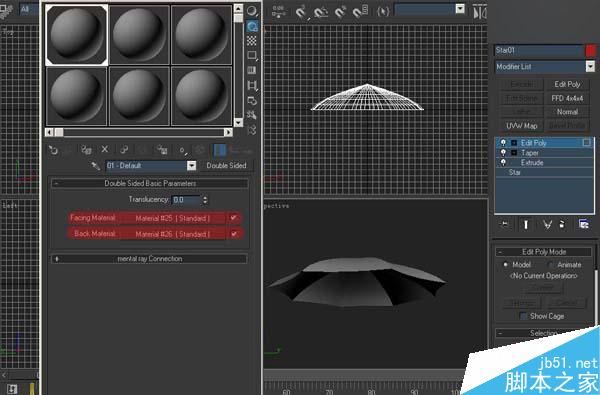
Task: Click the Double Sided material type button
Action: coord(226,166)
